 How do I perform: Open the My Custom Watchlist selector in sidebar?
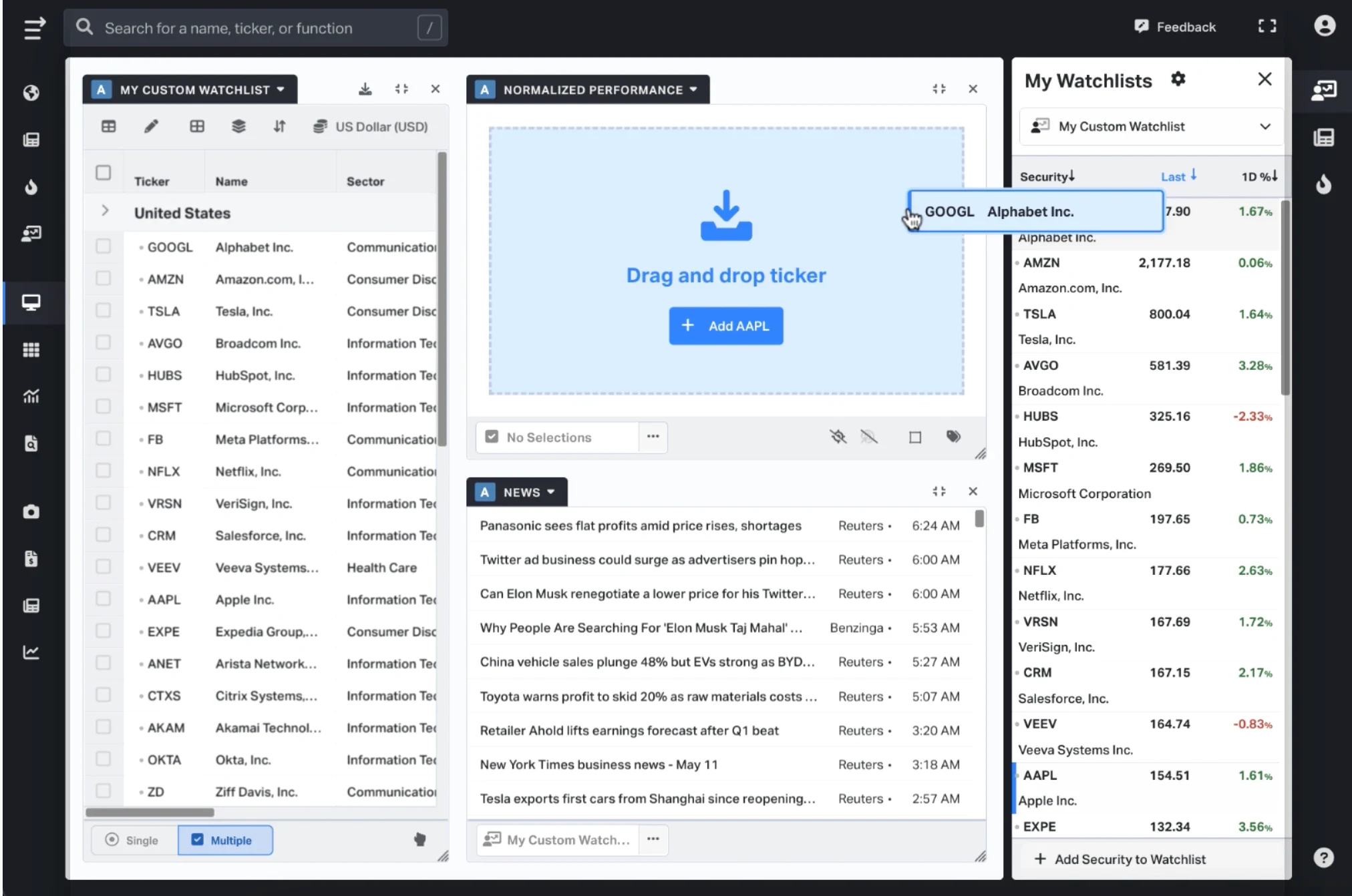1151,126
